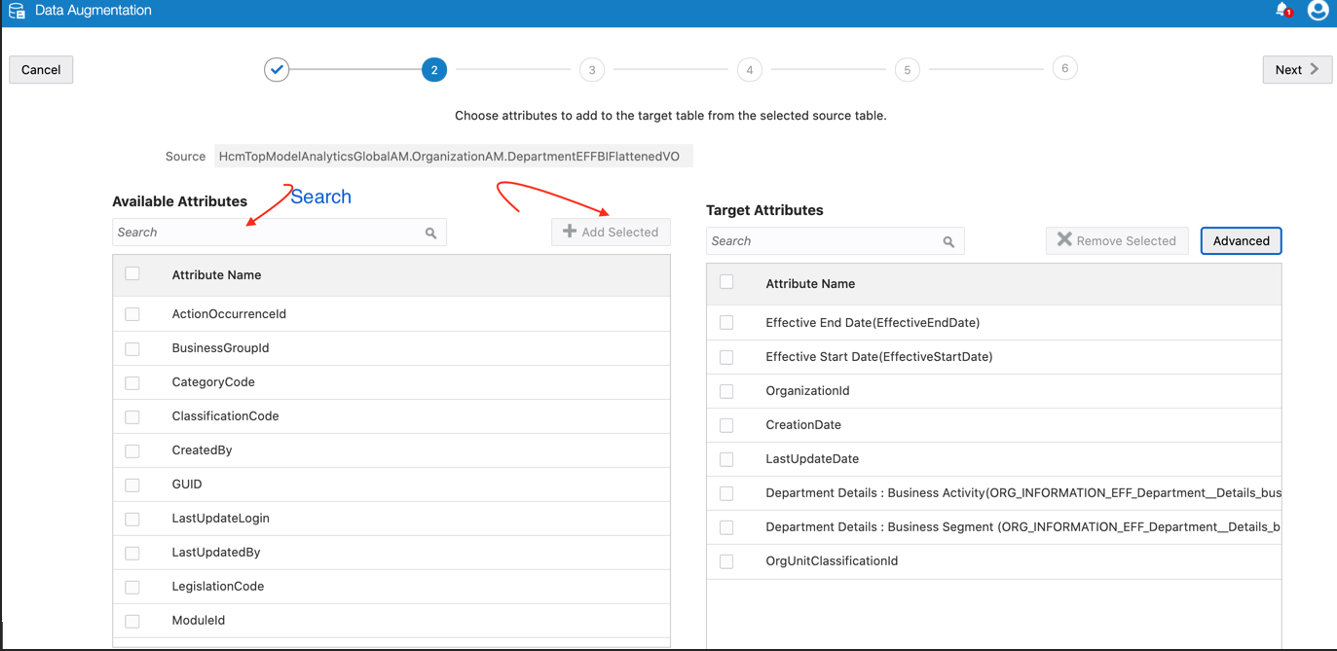Tick the OrganizationId target attribute checkbox
Screen dimensions: 1337x651
727,391
